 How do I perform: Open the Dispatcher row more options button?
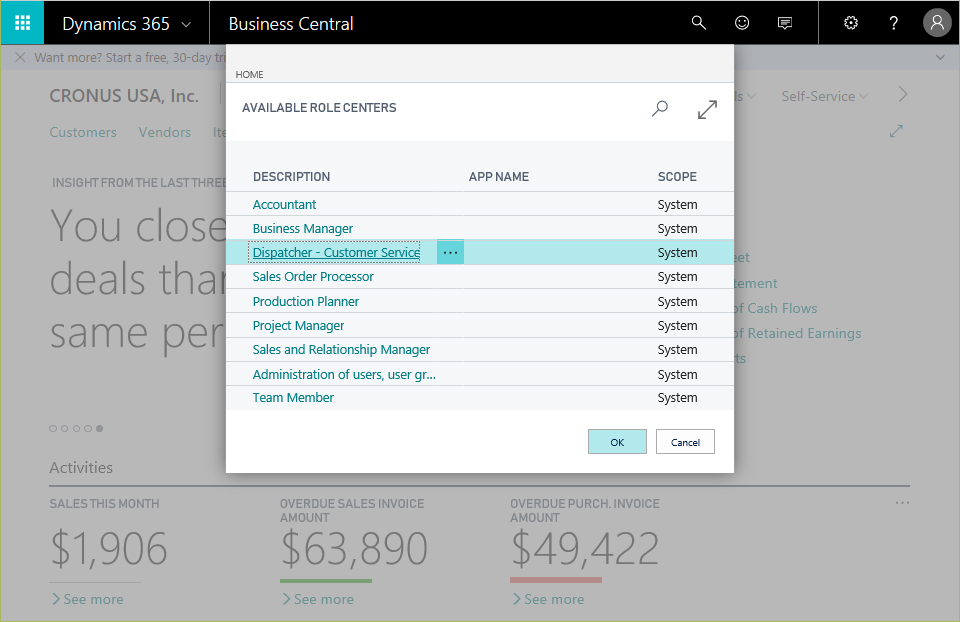pyautogui.click(x=450, y=252)
